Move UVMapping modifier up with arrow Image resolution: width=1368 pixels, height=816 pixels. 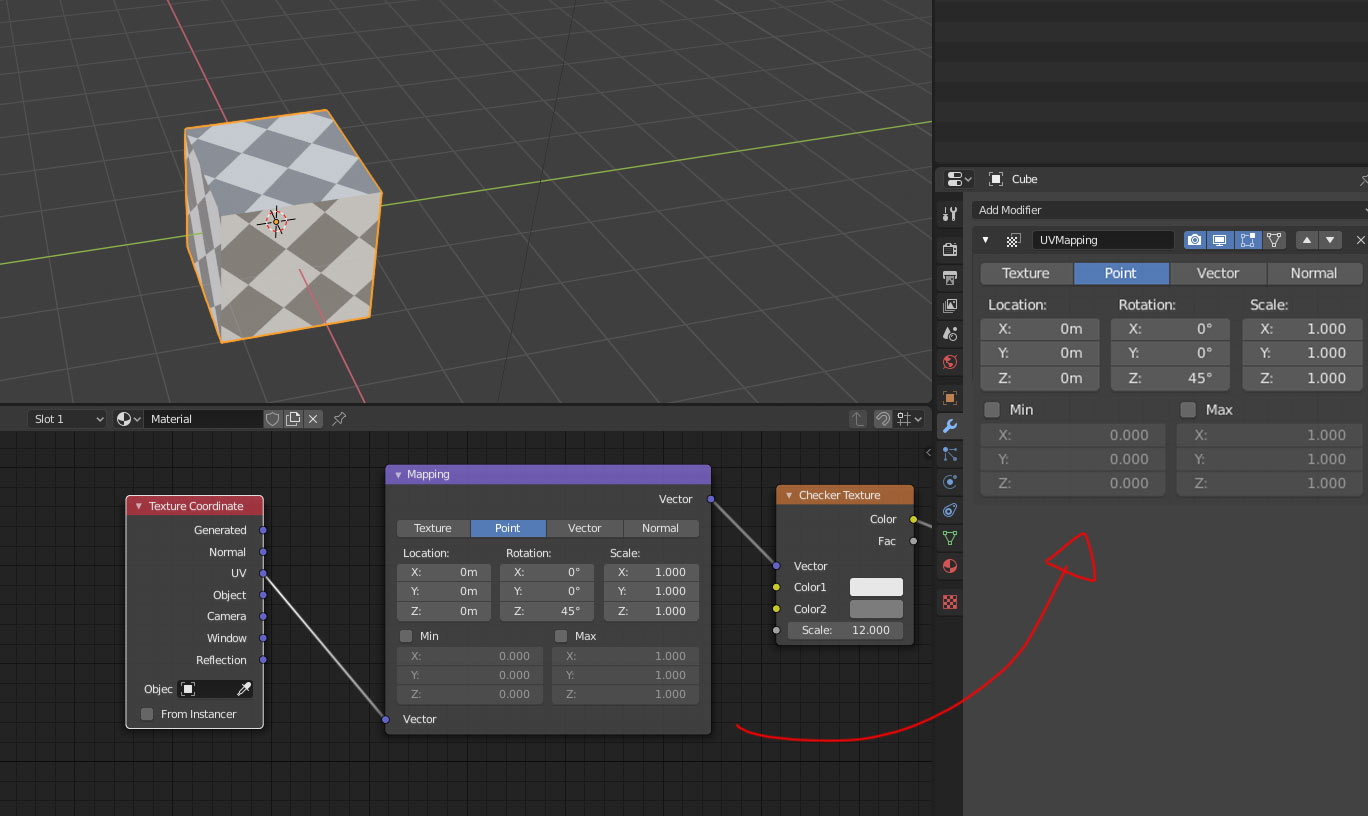tap(1306, 240)
